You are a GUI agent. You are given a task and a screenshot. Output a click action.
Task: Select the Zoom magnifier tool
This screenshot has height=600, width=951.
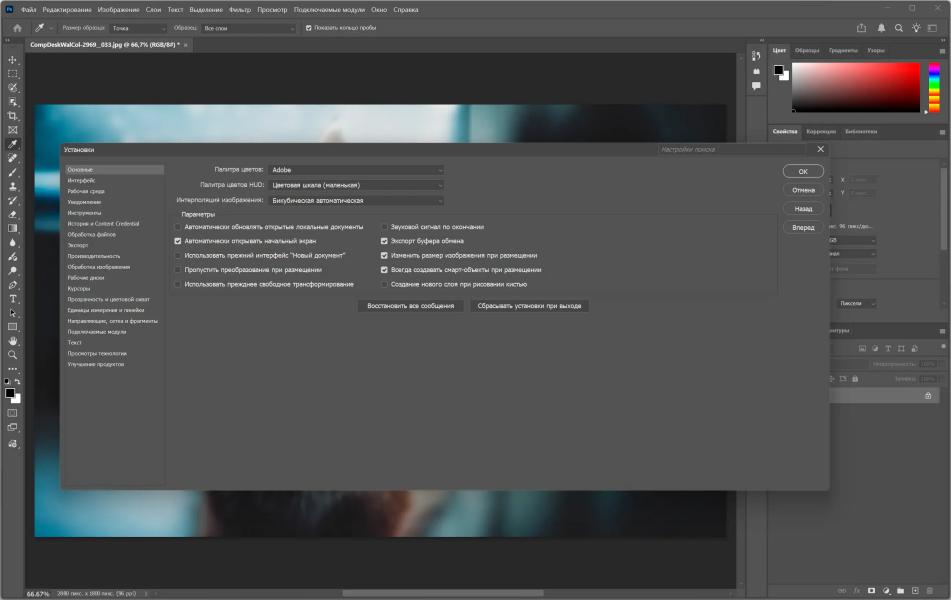(x=13, y=354)
